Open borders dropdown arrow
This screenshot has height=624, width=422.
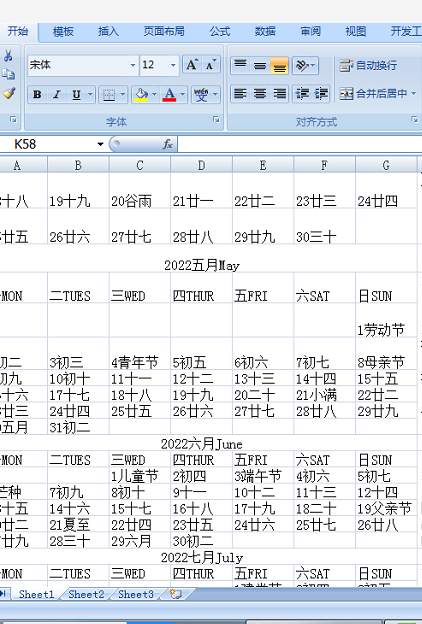point(123,94)
